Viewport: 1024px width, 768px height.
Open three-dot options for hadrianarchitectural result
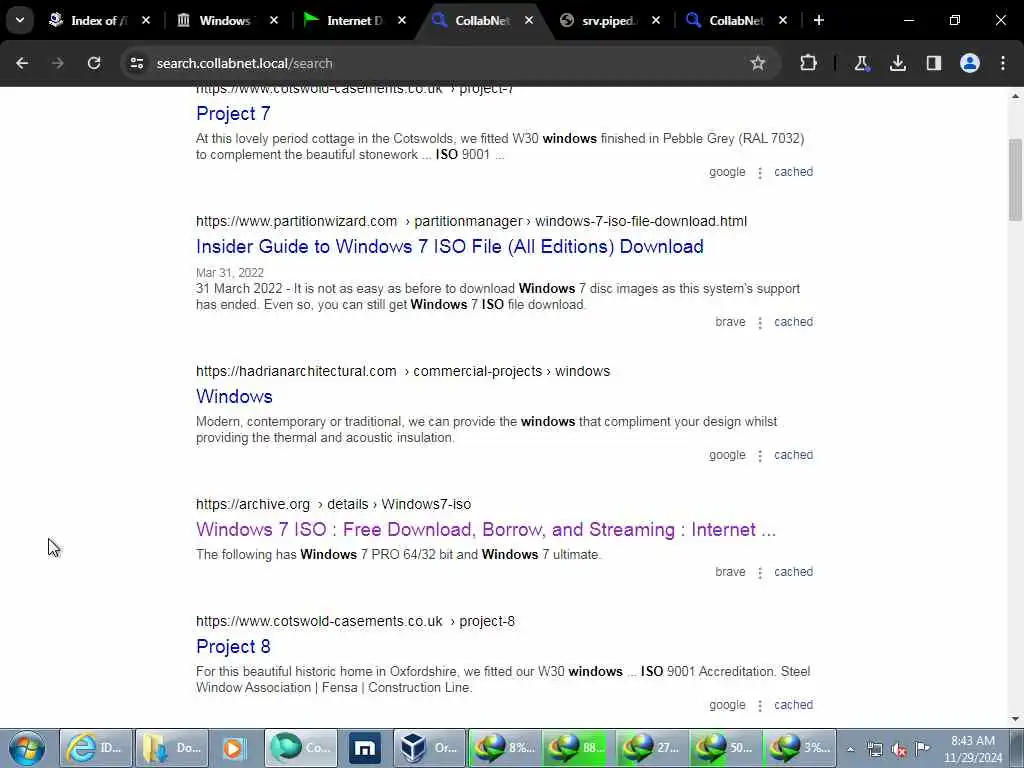point(760,456)
